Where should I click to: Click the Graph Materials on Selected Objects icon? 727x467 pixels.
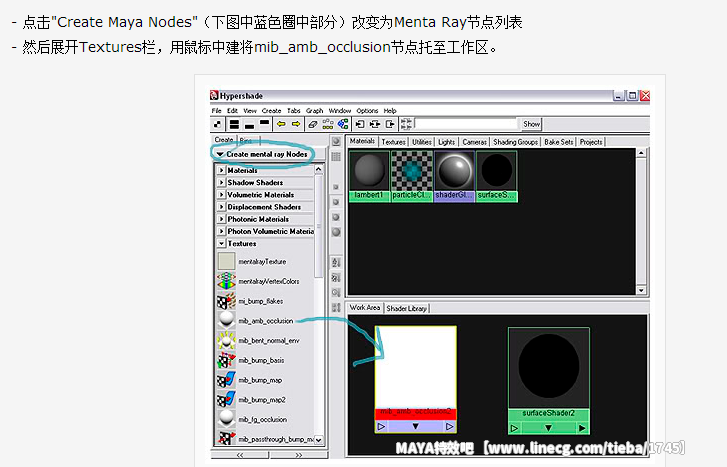tap(343, 124)
